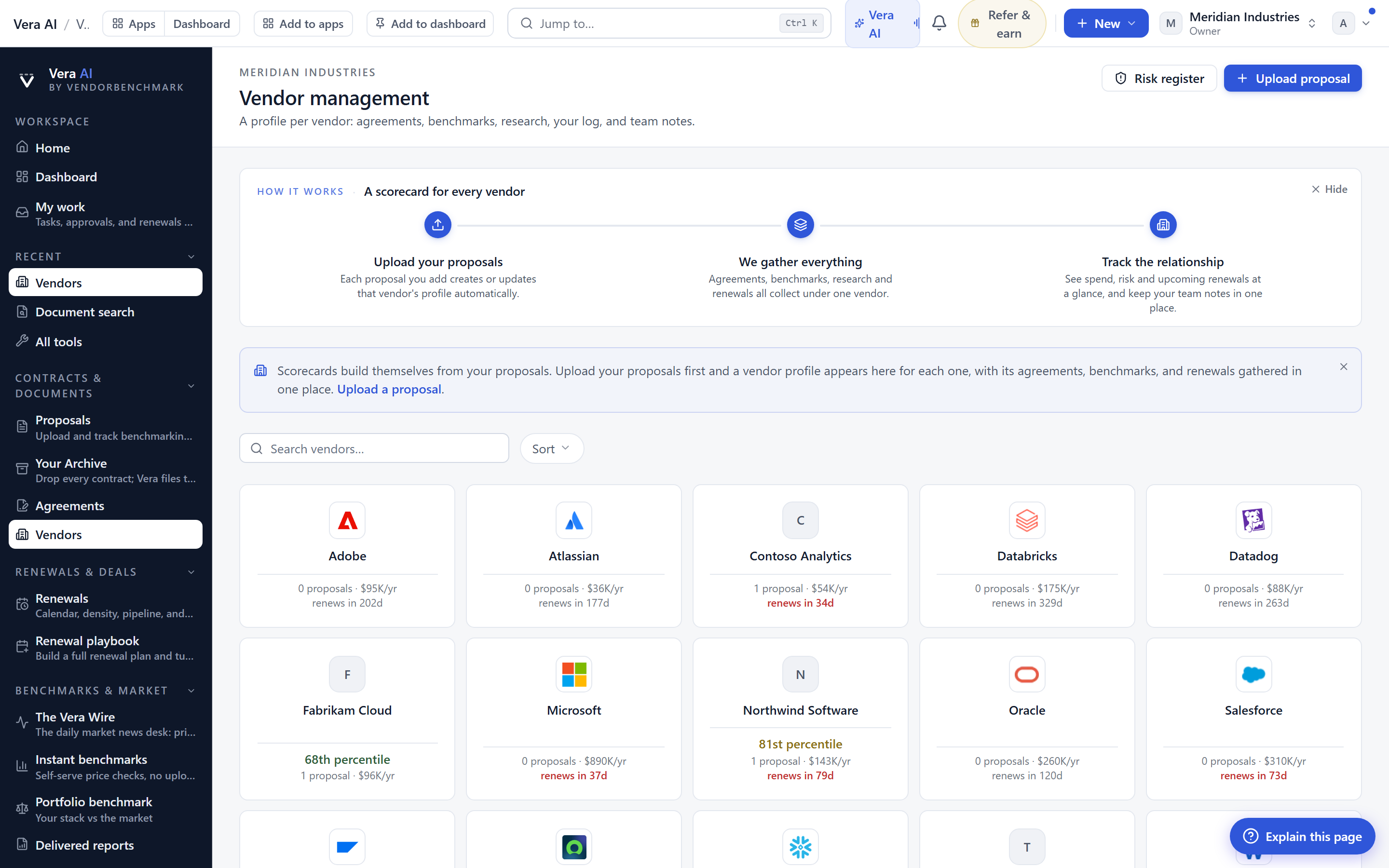1389x868 pixels.
Task: Click the Fabrikam Cloud F avatar
Action: pos(347,674)
